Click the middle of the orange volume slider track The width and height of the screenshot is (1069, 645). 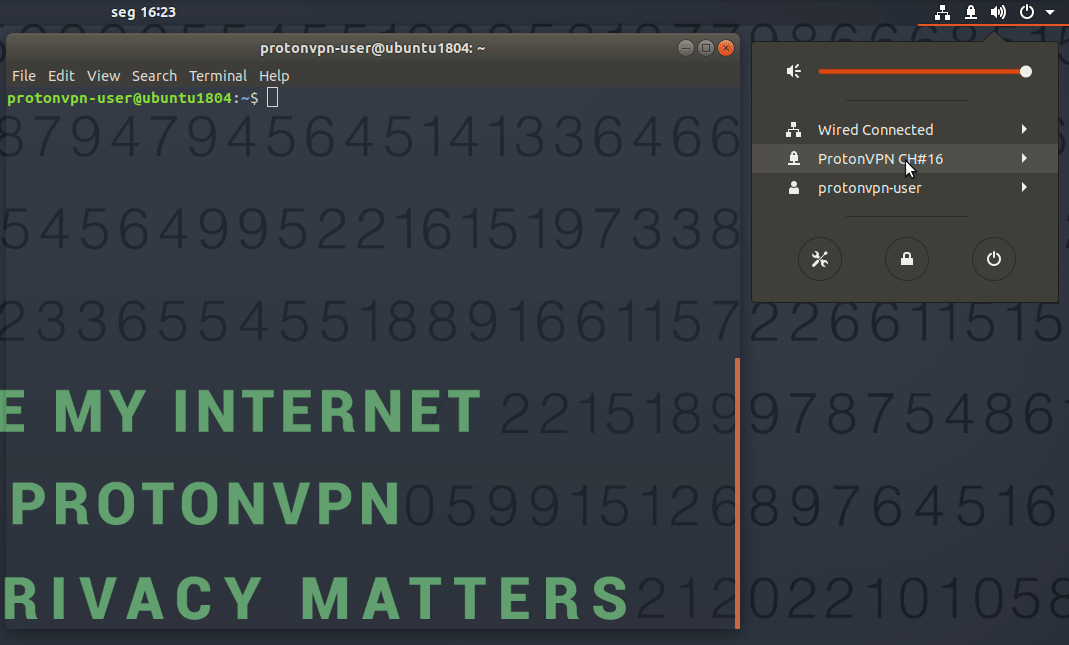(x=920, y=72)
